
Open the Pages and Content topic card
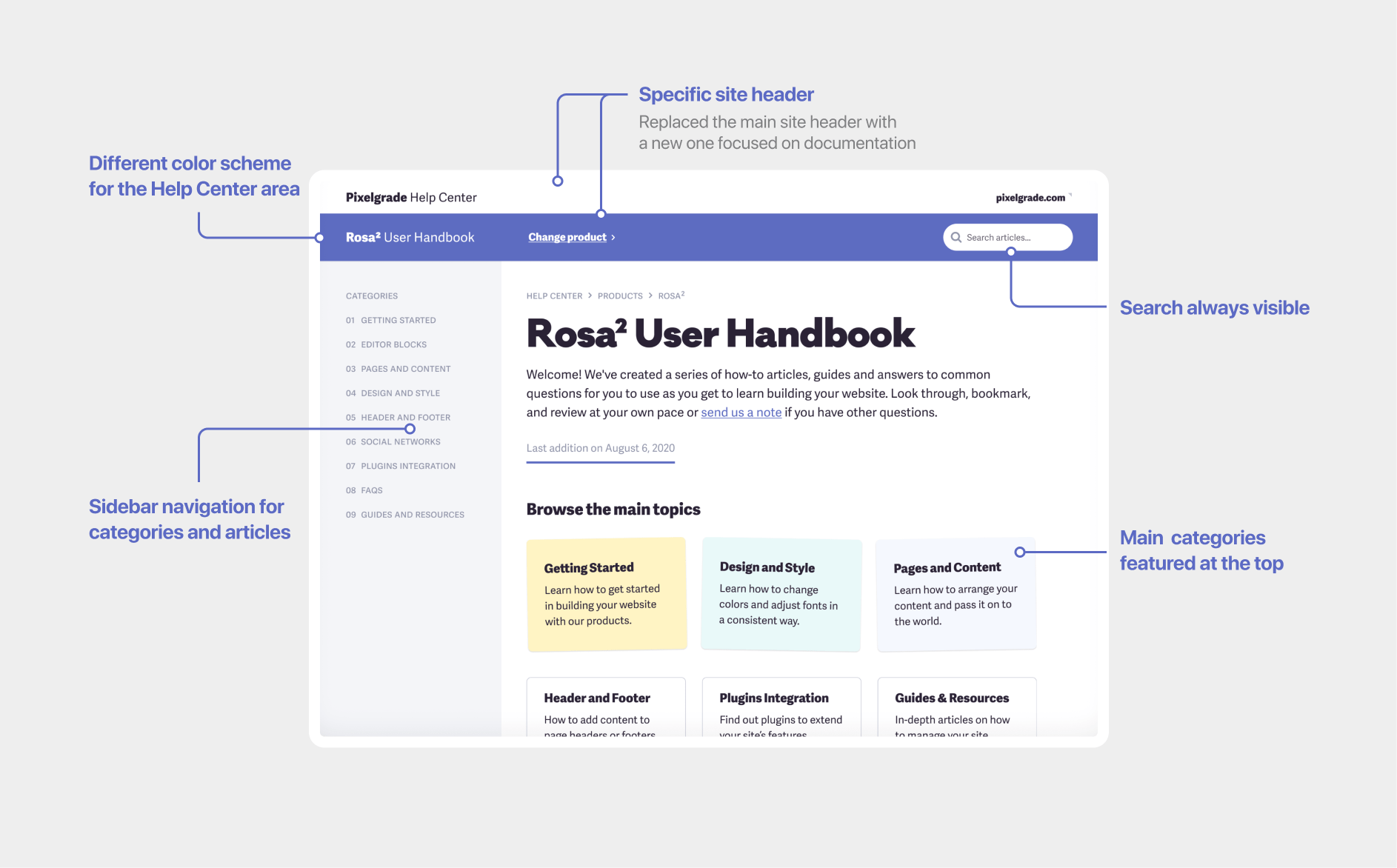tap(956, 595)
